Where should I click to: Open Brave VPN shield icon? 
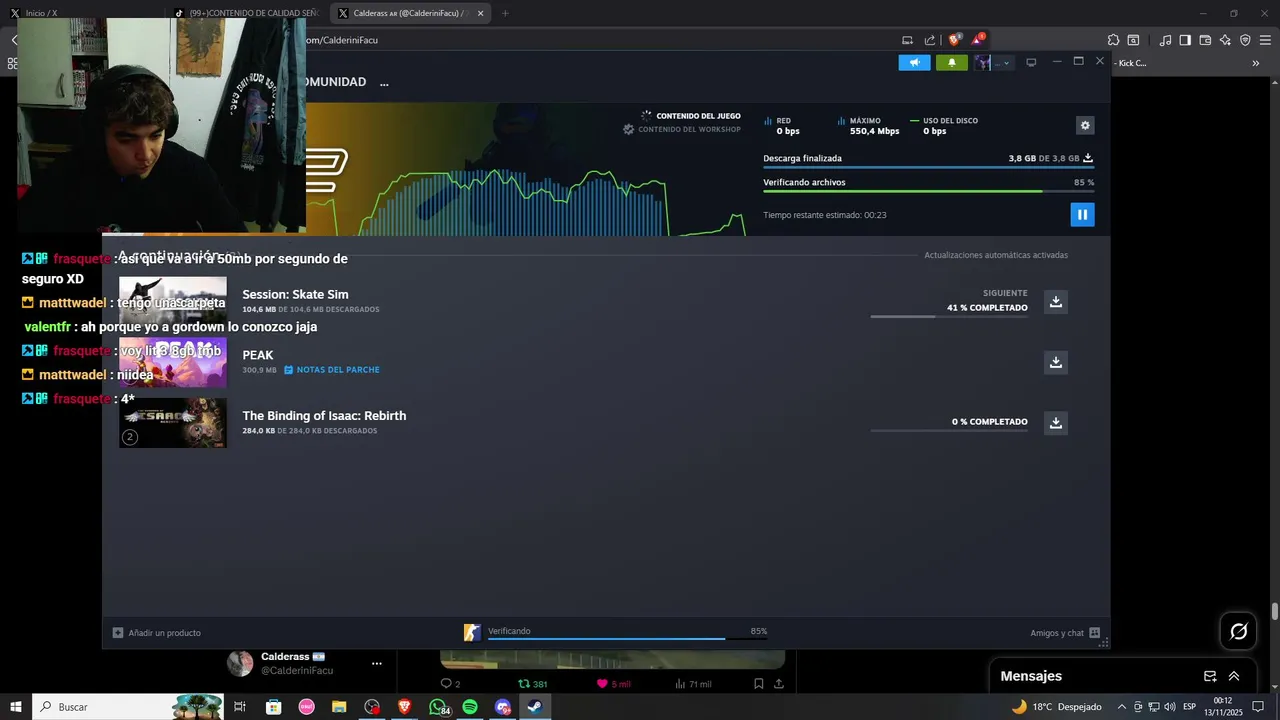pos(1245,40)
